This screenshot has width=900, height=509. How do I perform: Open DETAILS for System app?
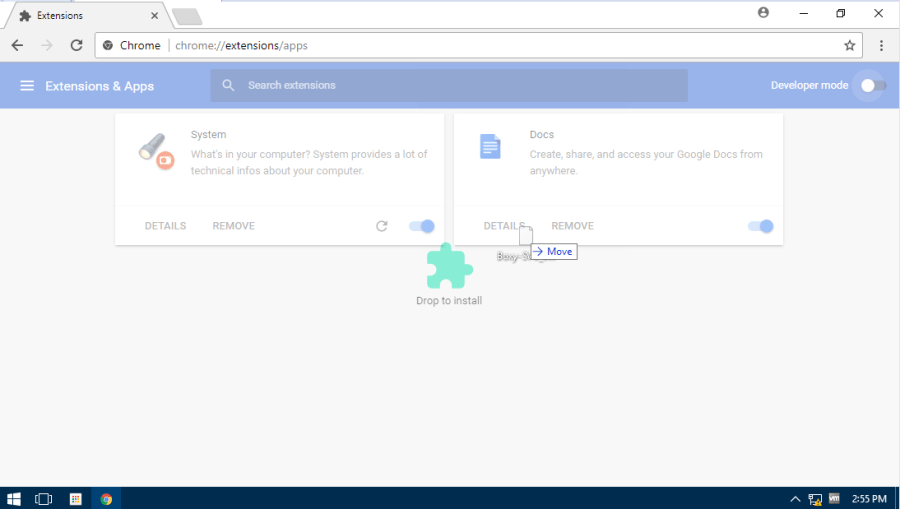pos(165,226)
